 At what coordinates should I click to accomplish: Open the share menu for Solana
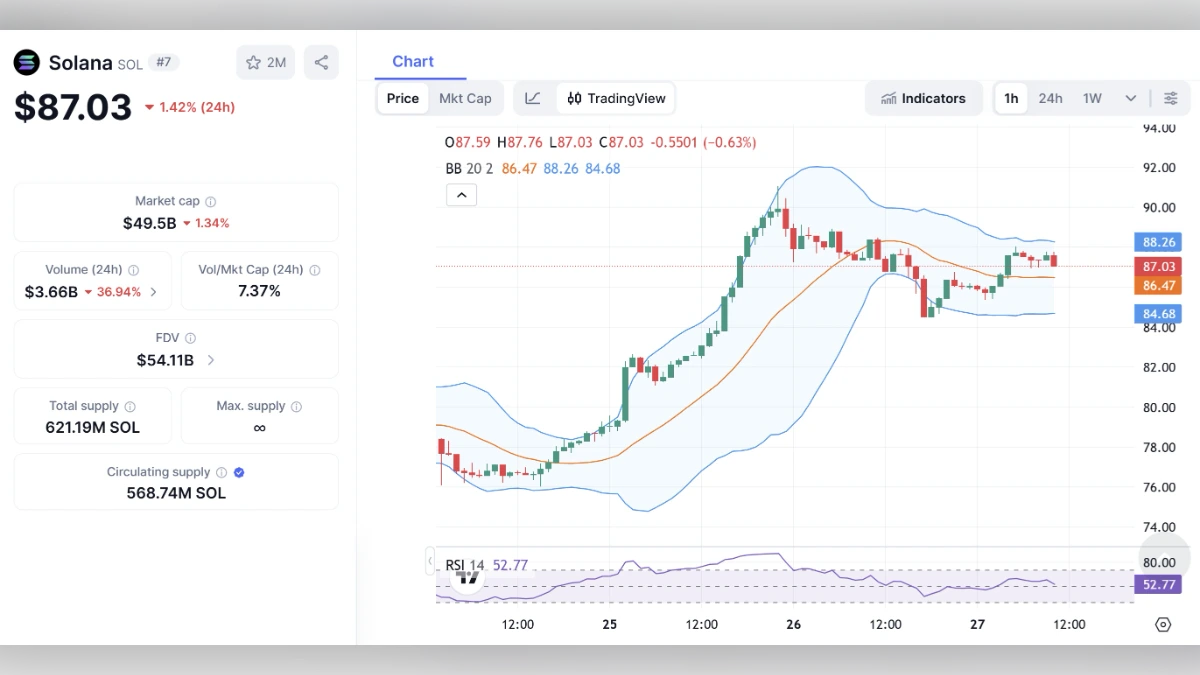321,62
